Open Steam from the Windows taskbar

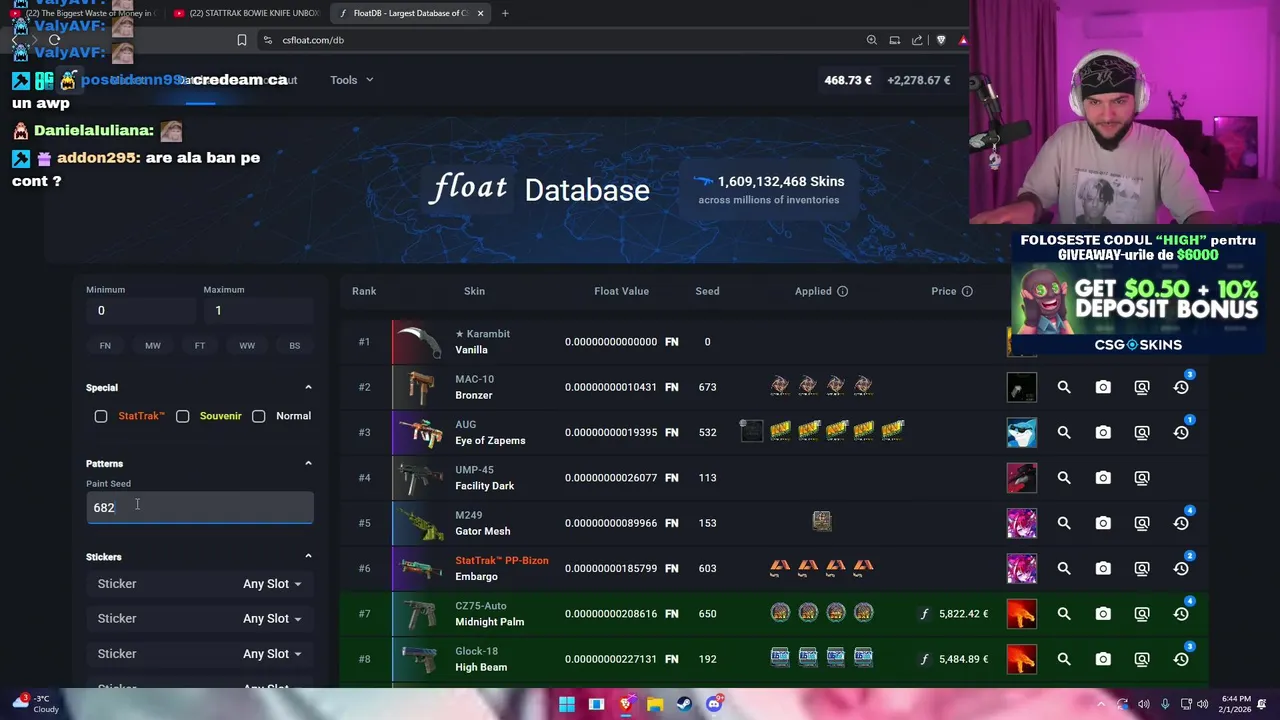coord(684,704)
